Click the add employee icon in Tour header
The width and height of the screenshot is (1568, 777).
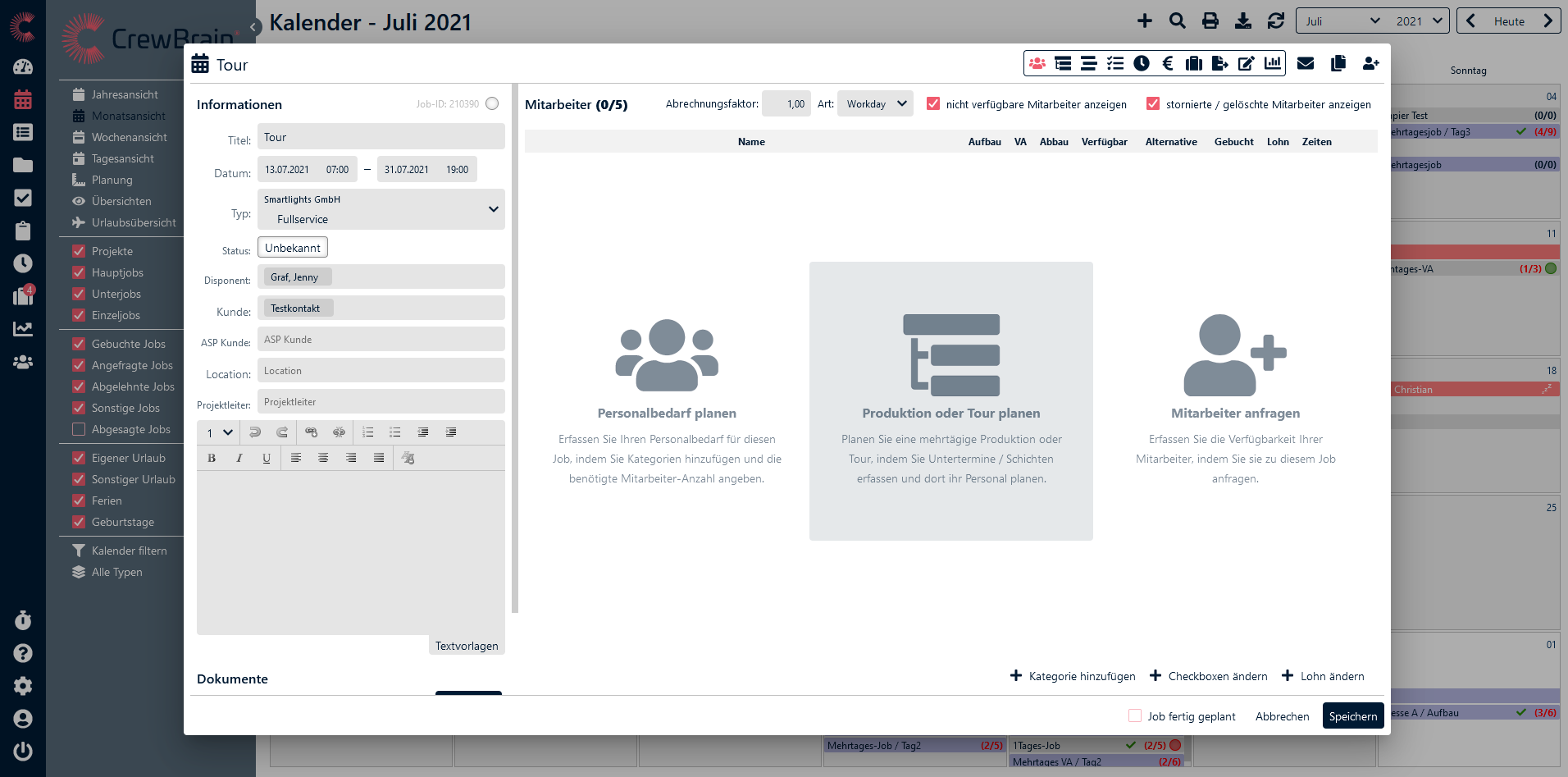pos(1370,63)
